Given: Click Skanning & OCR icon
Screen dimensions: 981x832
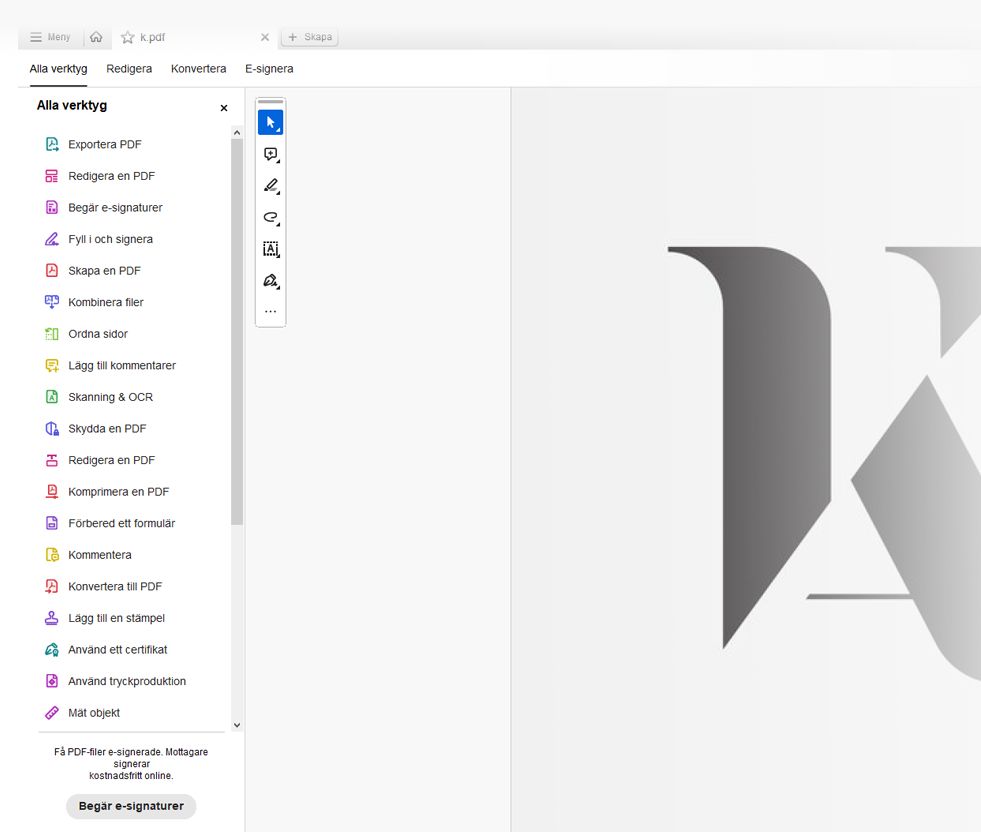Looking at the screenshot, I should tap(52, 397).
